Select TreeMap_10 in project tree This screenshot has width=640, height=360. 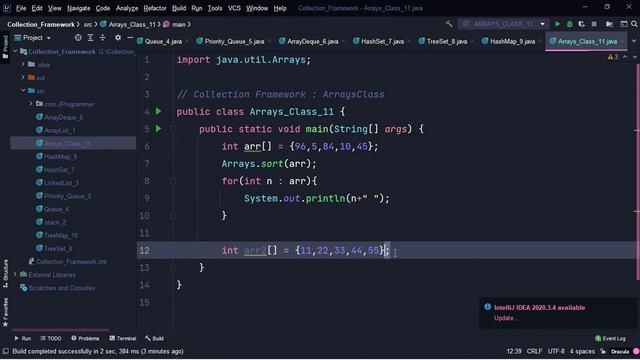point(61,235)
